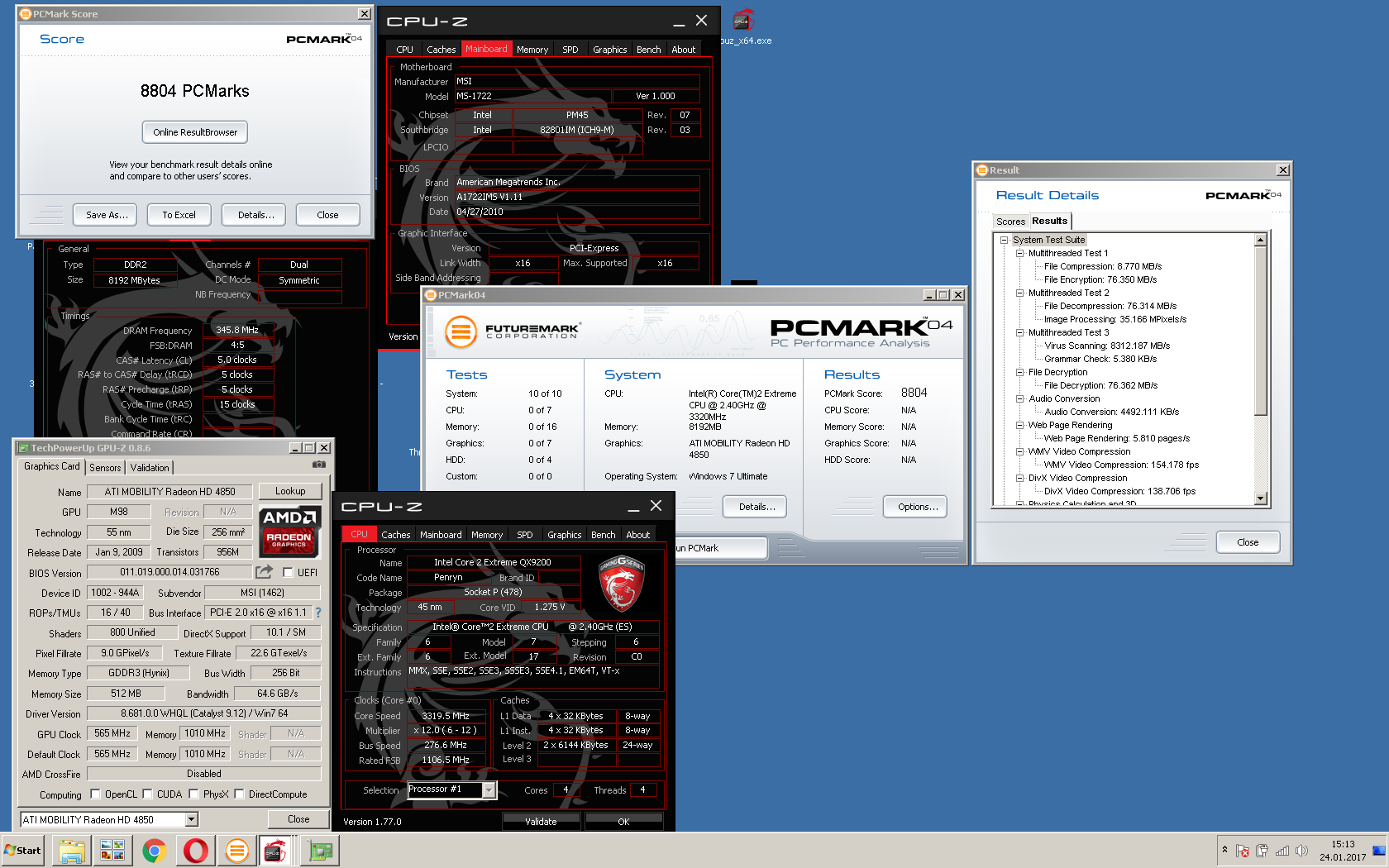Click the Switch between windows taskbar icon
This screenshot has width=1389, height=868.
[x=112, y=850]
